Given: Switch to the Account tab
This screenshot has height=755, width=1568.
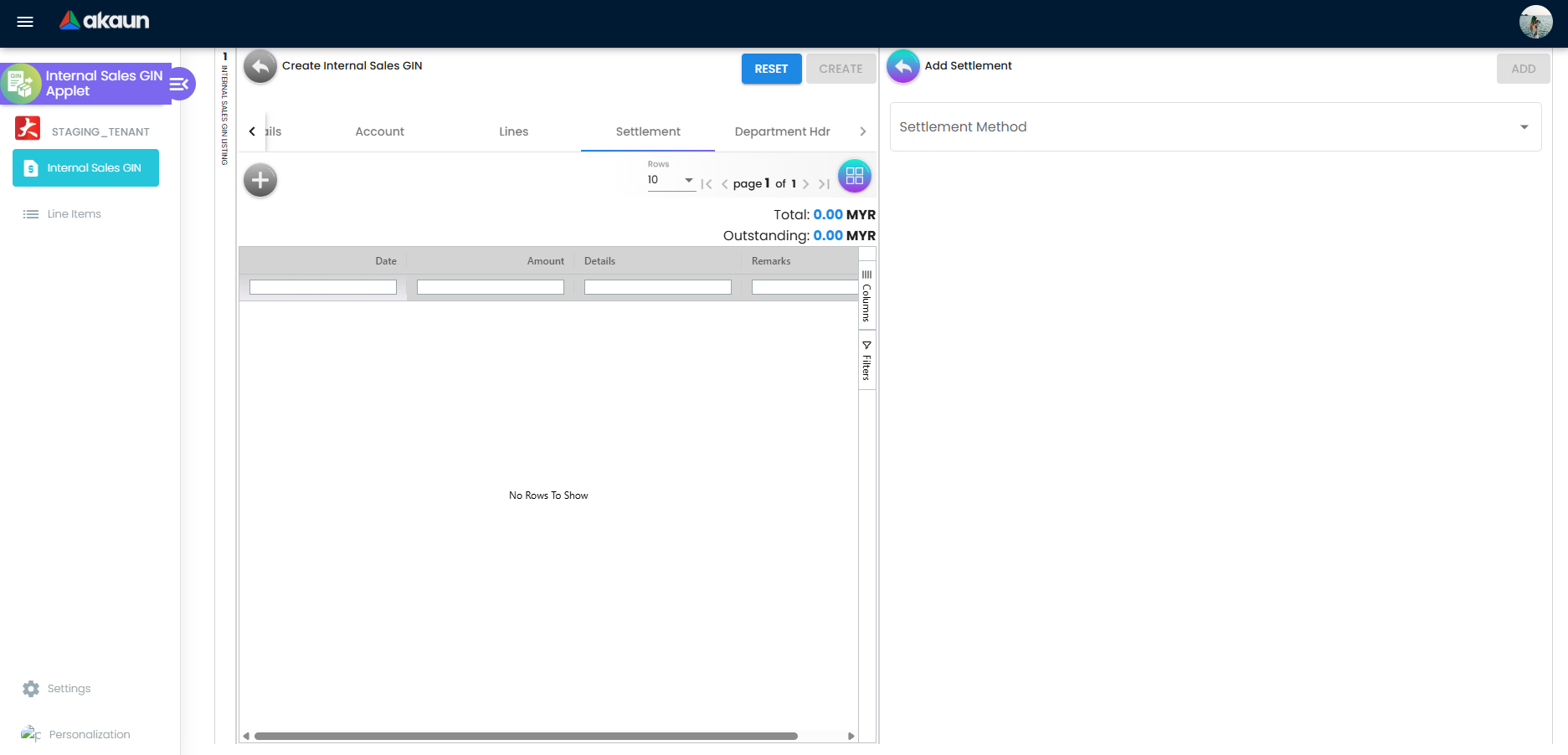Looking at the screenshot, I should click(379, 131).
